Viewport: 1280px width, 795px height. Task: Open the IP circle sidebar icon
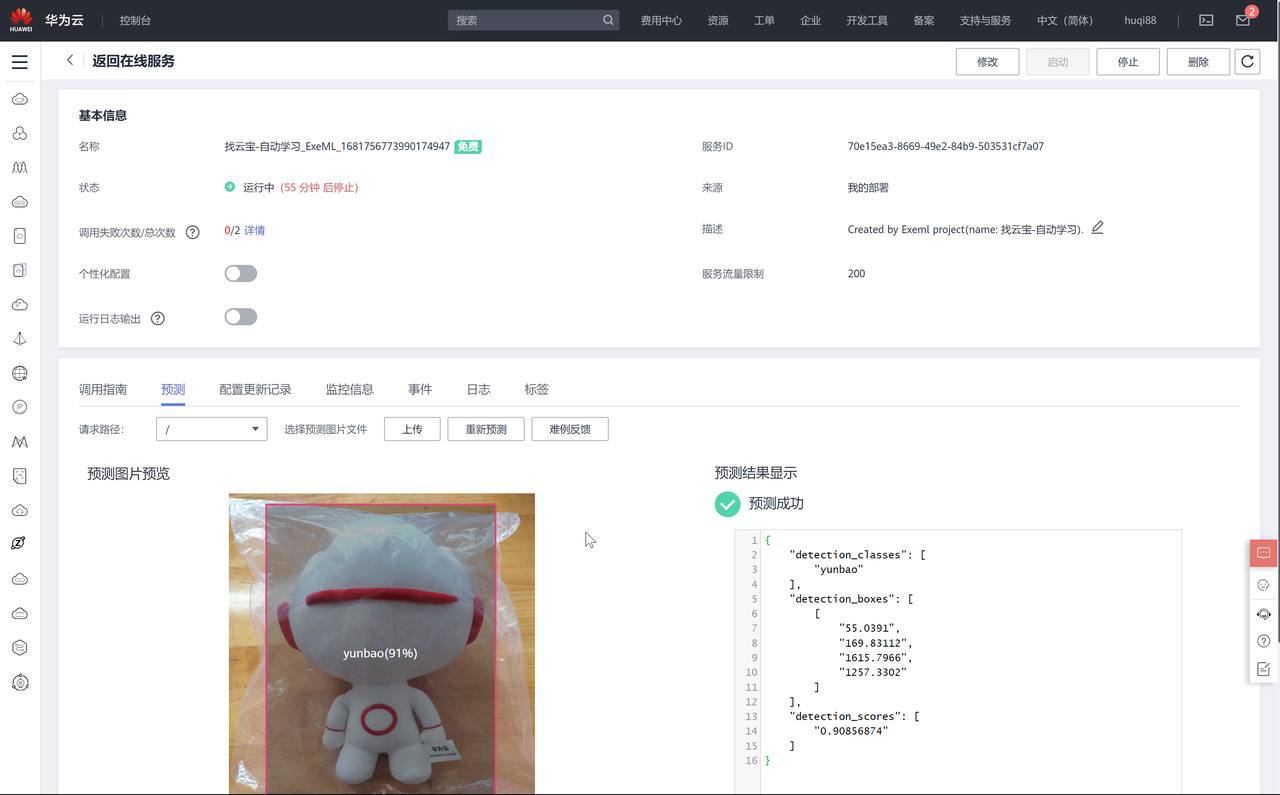pyautogui.click(x=20, y=407)
